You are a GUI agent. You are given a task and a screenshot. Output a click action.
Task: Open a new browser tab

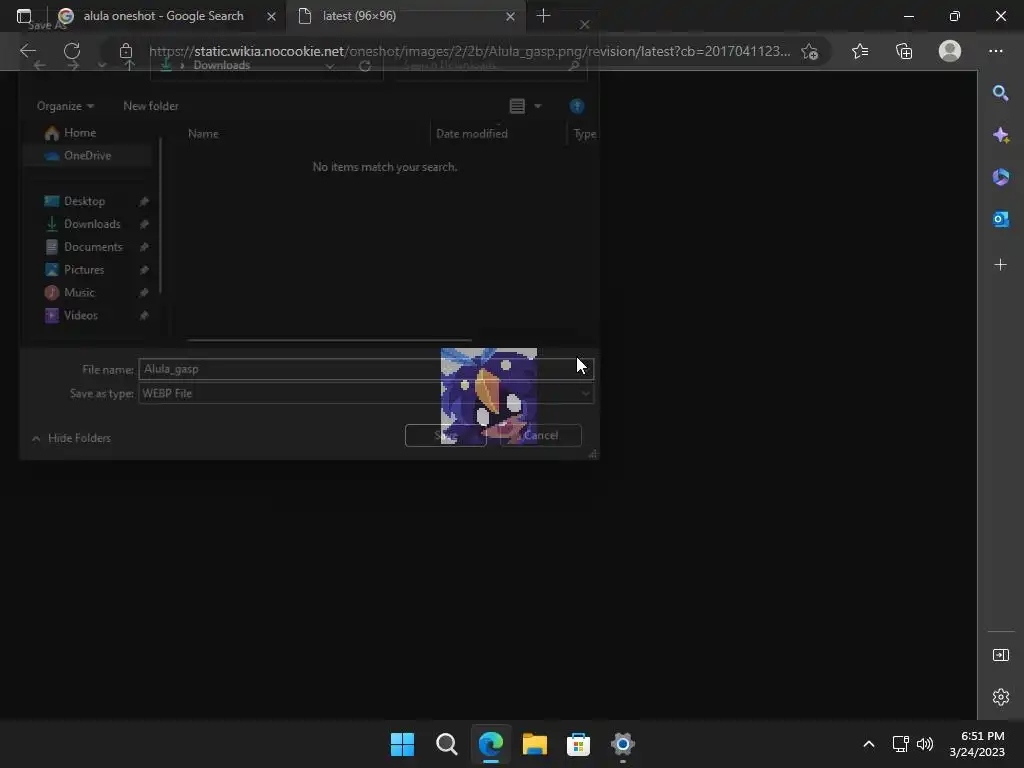click(x=543, y=16)
